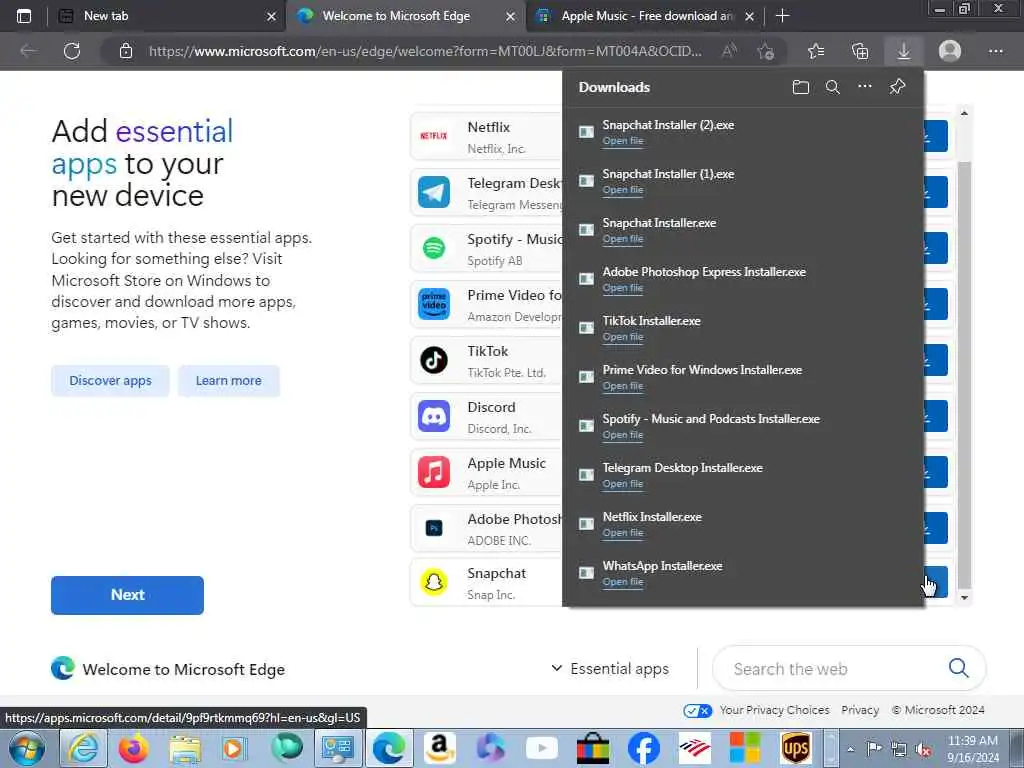Open Windows Start button

(x=27, y=748)
